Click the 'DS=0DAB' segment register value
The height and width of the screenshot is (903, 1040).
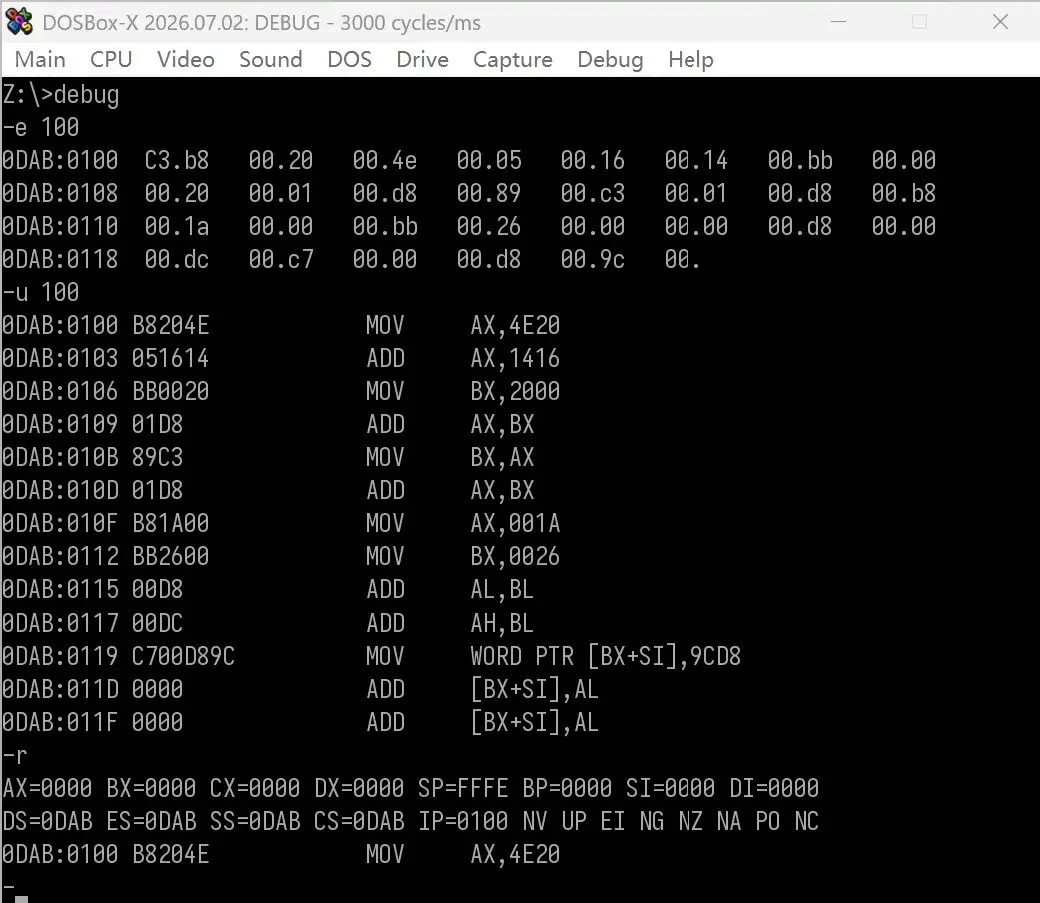(47, 821)
